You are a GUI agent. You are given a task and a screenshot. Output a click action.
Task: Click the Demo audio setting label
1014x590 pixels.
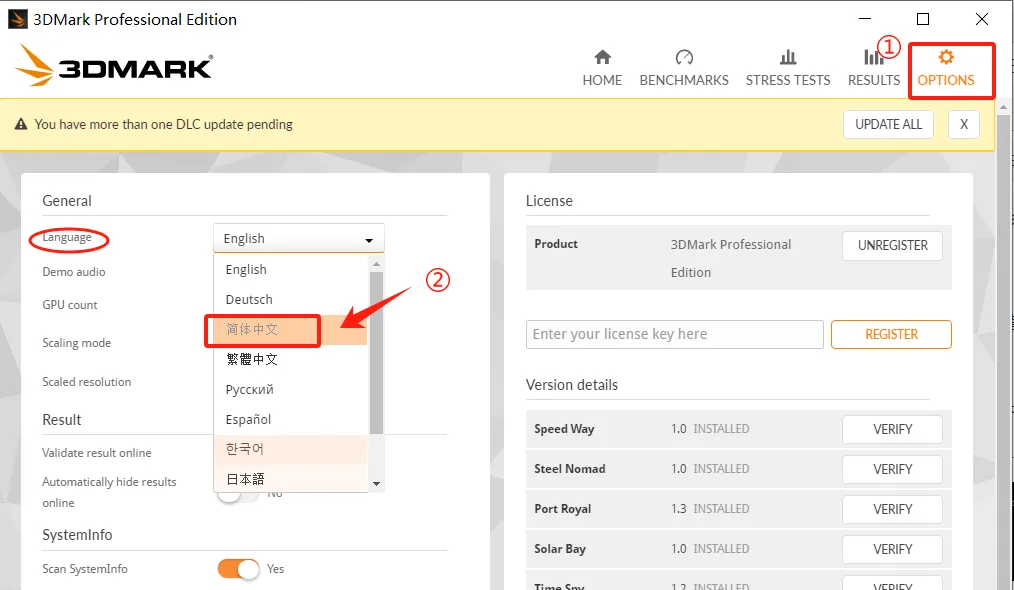click(74, 272)
